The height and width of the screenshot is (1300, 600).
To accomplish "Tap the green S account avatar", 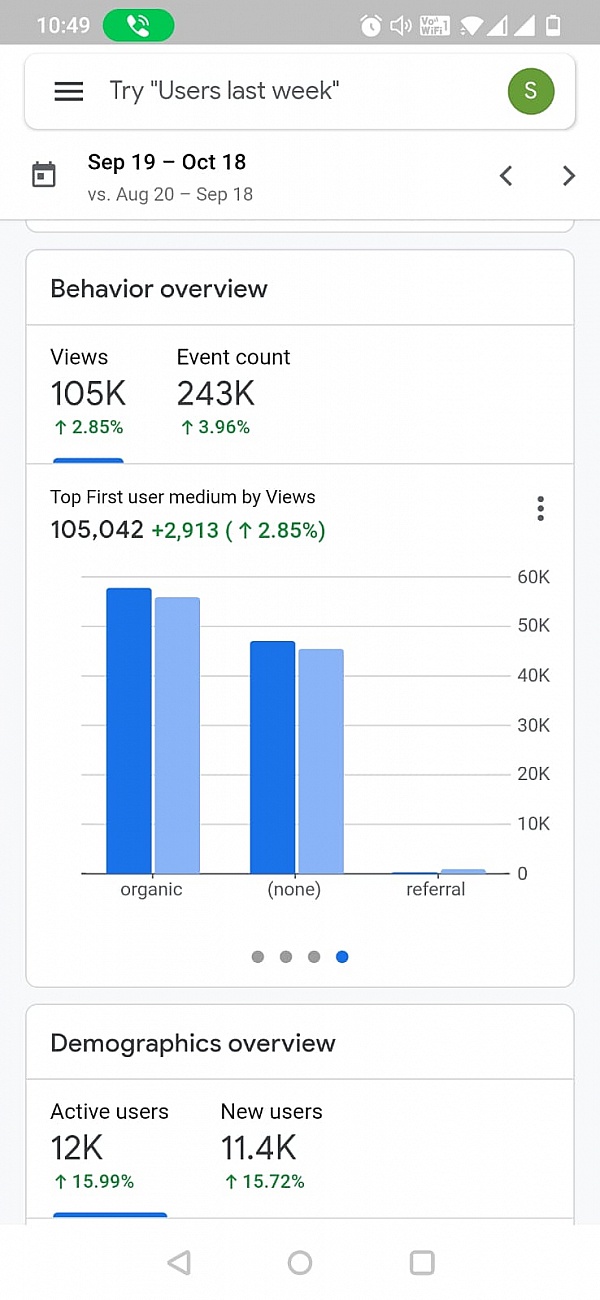I will 530,92.
